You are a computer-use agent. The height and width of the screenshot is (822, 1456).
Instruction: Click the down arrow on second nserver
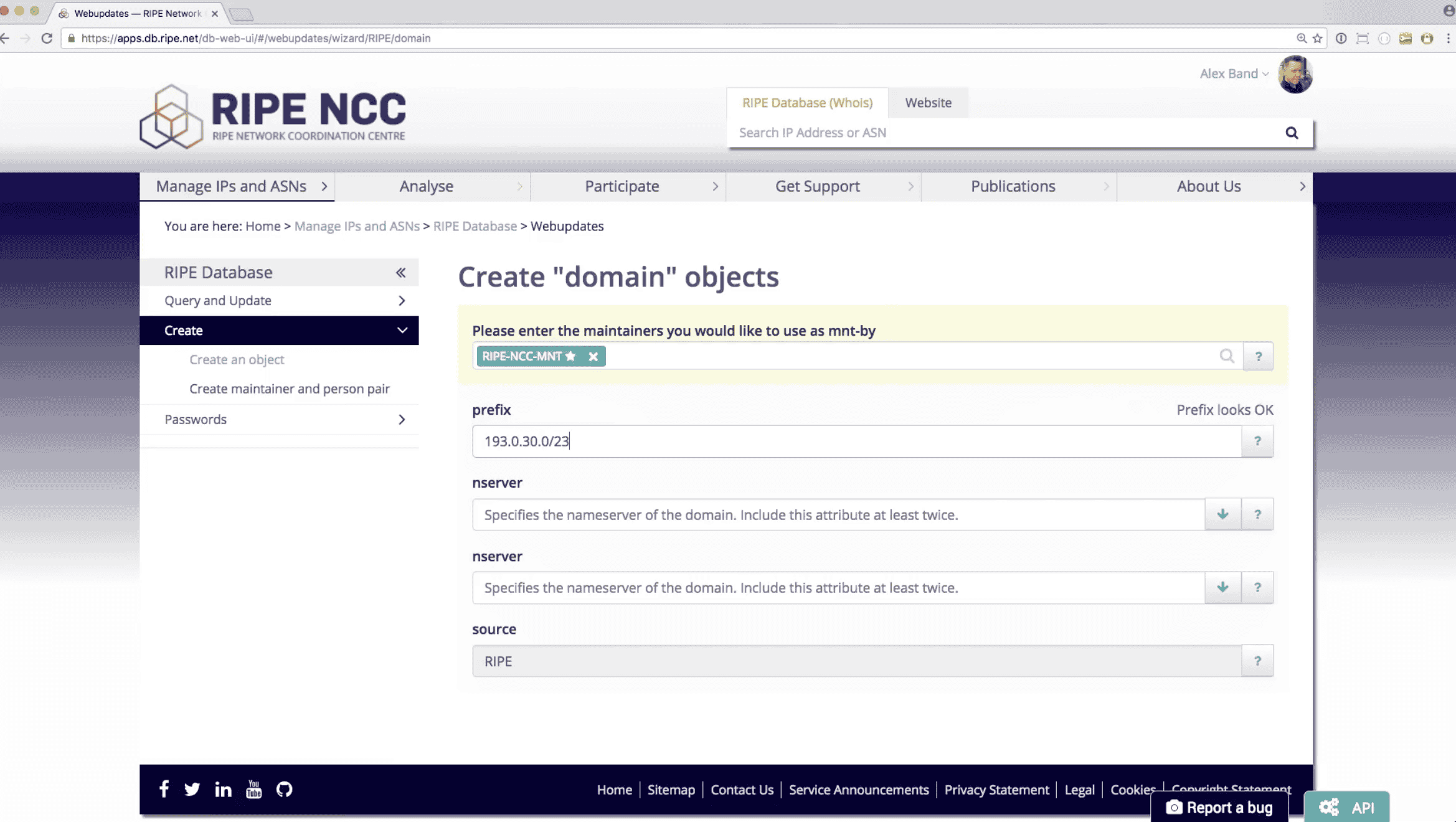(1223, 587)
